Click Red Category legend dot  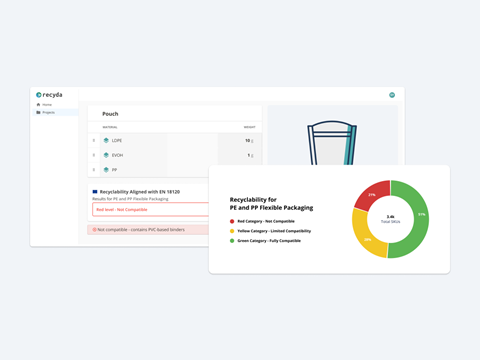click(232, 221)
